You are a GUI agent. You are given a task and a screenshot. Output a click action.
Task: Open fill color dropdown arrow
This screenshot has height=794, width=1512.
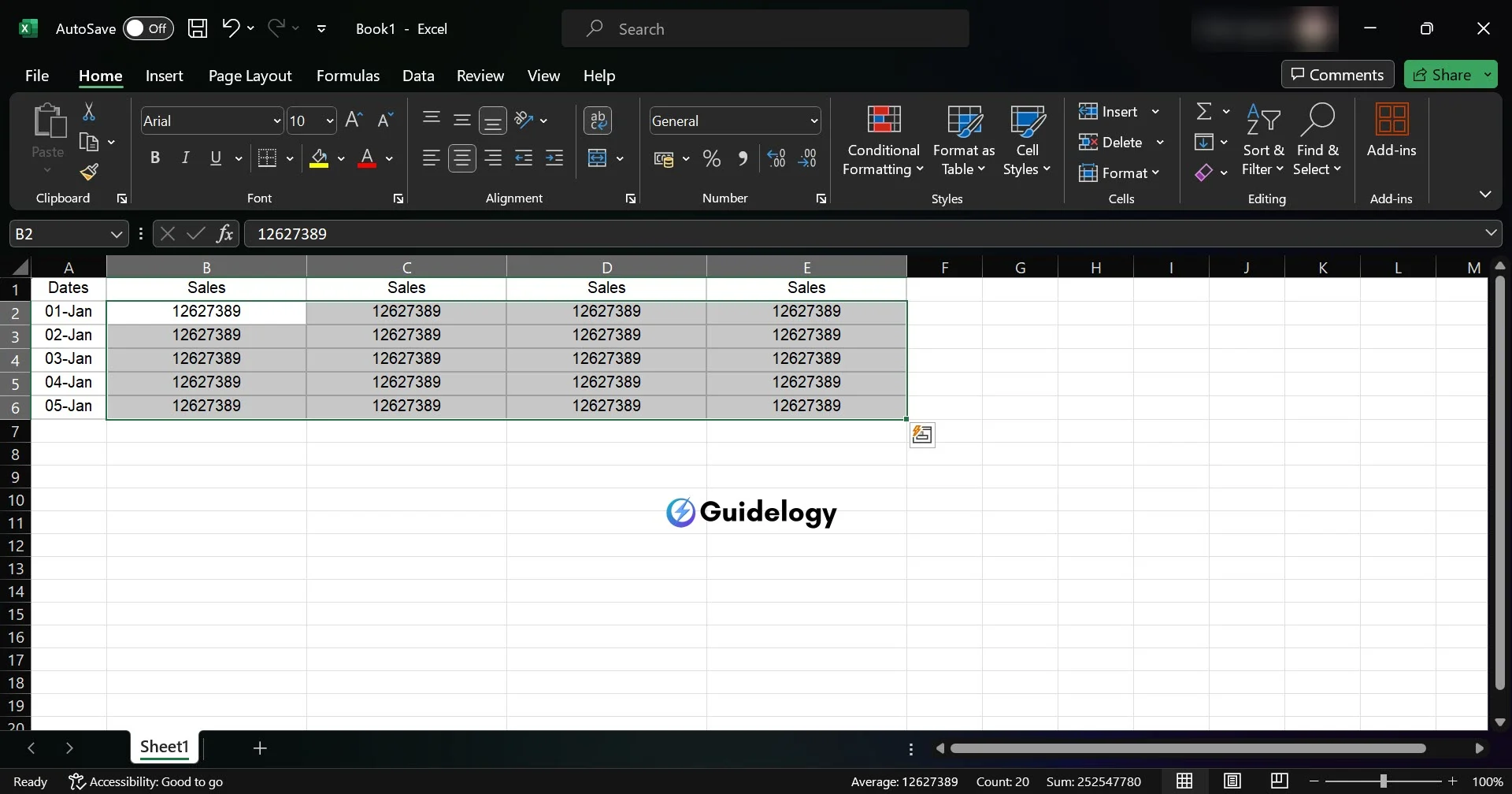click(x=341, y=158)
